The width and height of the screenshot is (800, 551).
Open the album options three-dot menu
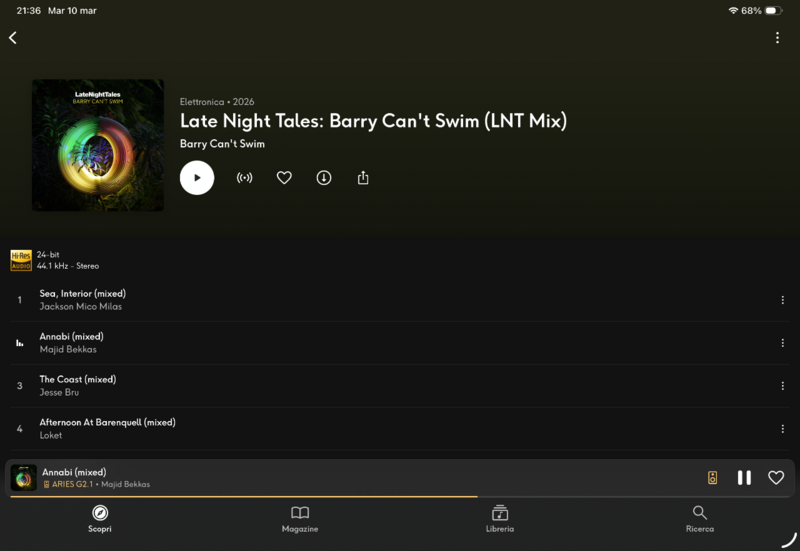tap(777, 38)
